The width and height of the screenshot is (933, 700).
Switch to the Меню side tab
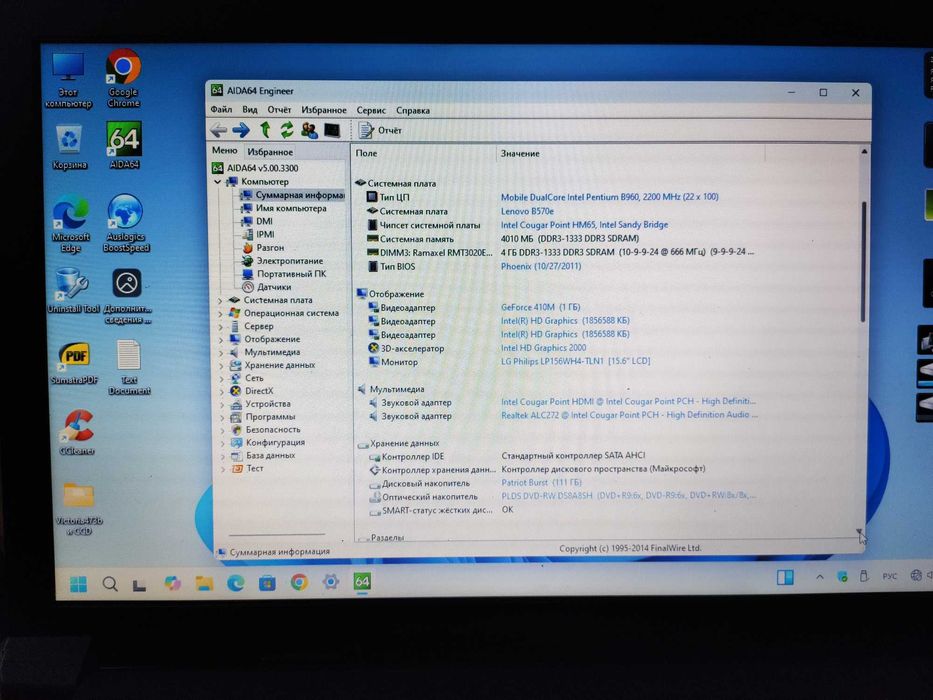pos(224,151)
